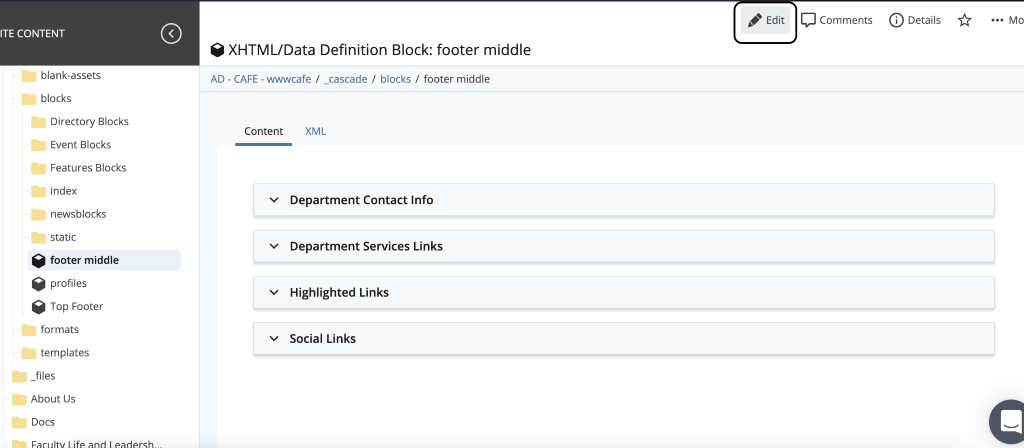Expand Department Contact Info section
This screenshot has width=1024, height=448.
(624, 200)
